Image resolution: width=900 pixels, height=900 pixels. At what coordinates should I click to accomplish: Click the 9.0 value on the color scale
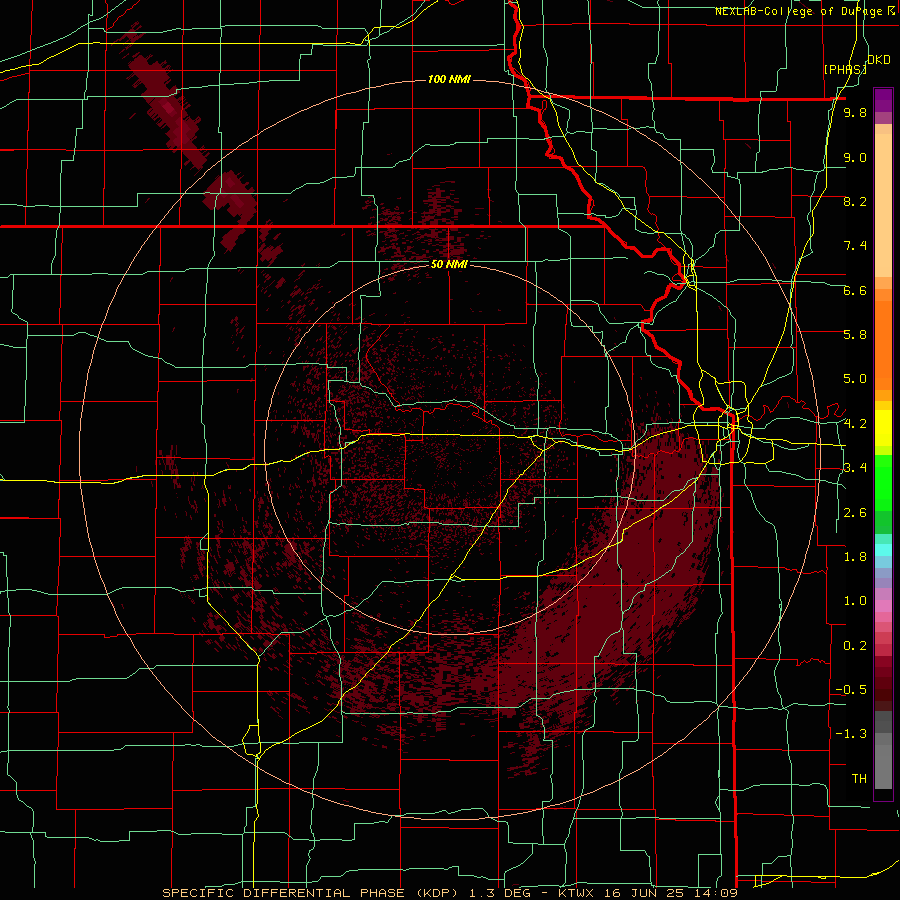point(855,157)
